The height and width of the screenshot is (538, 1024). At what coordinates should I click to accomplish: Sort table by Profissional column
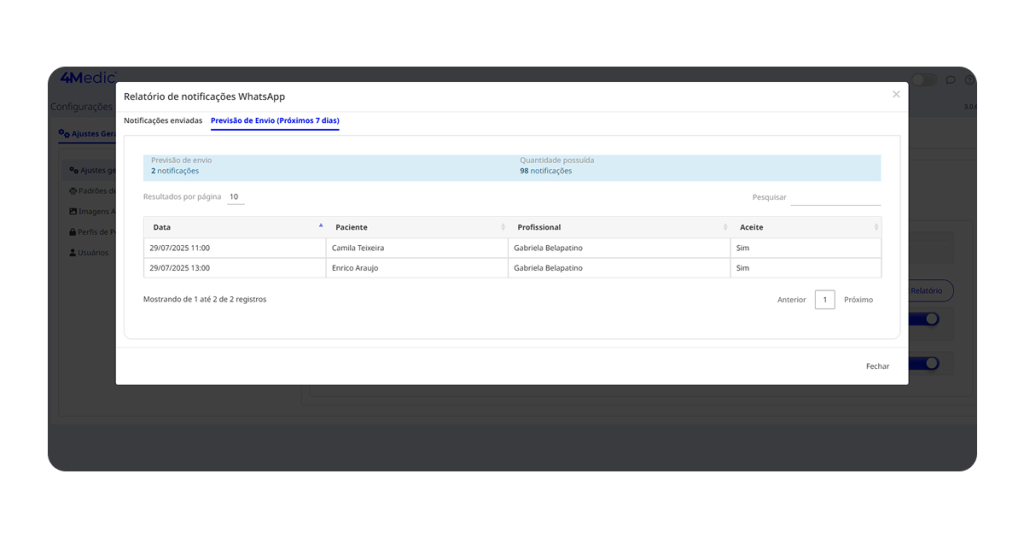[619, 227]
